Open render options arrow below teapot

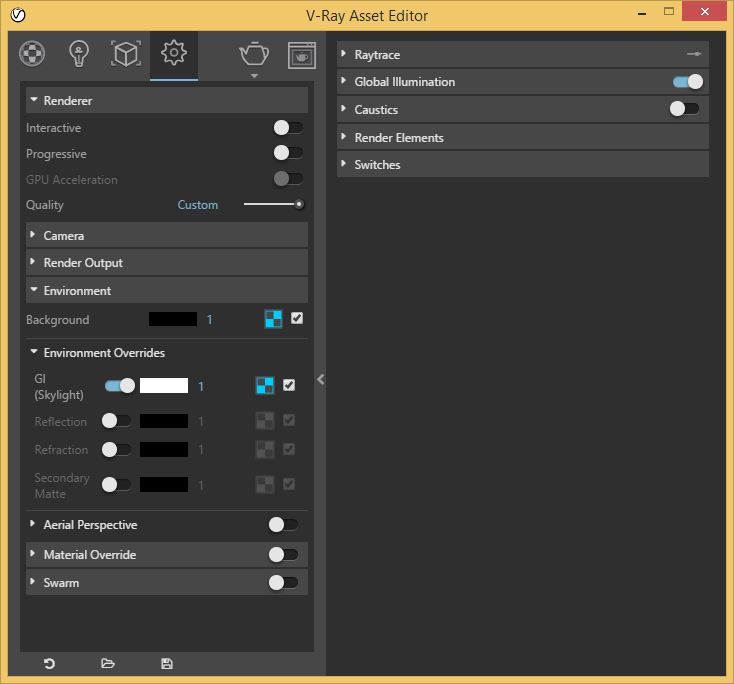pos(254,76)
